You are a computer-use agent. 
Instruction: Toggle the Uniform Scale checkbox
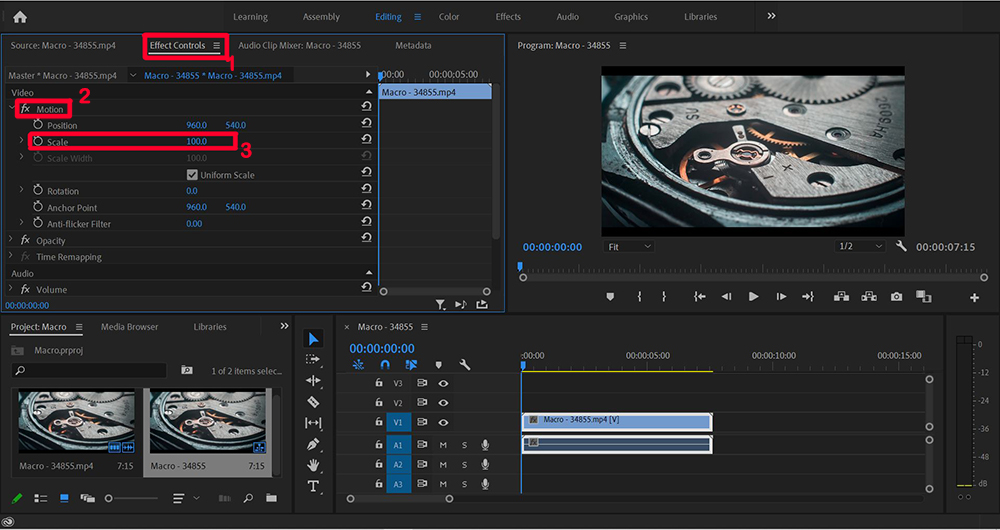(193, 175)
